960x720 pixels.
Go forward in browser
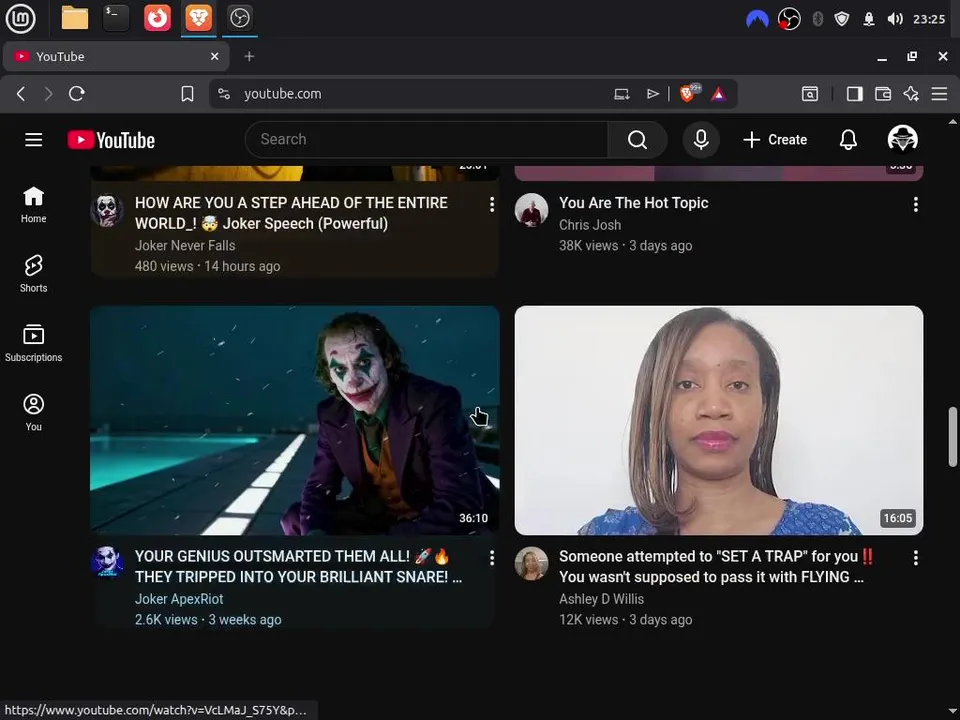click(x=48, y=94)
